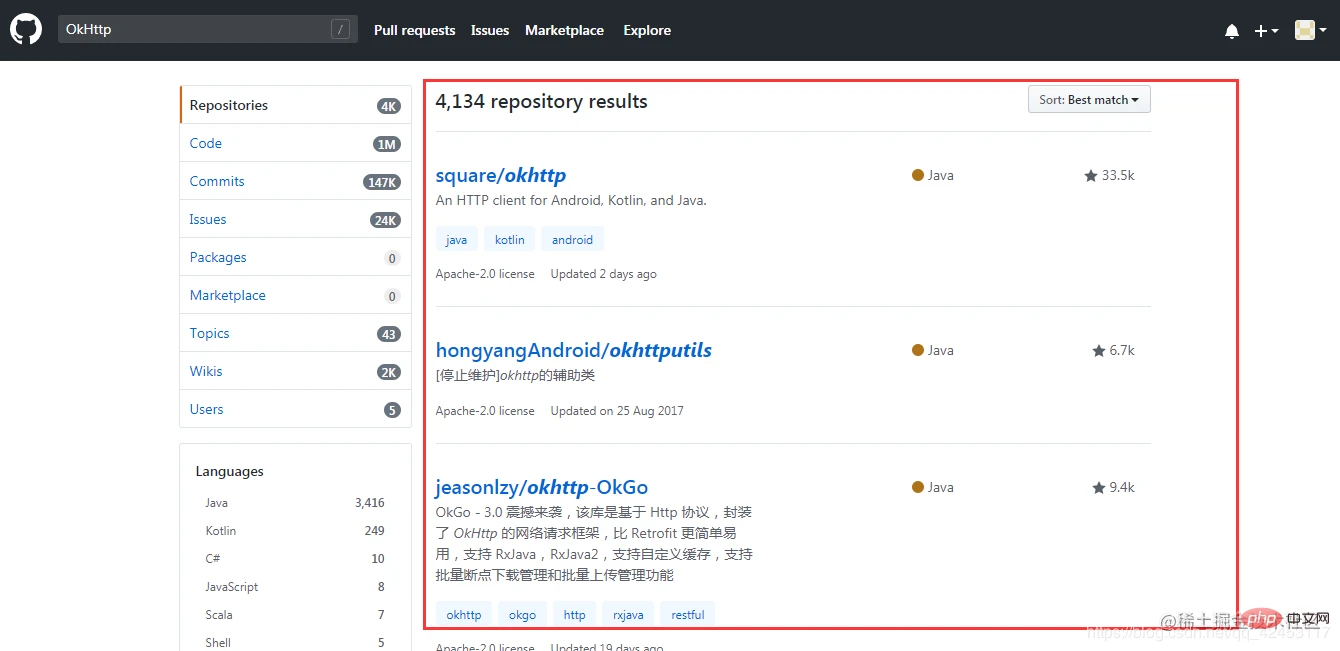Select the Code results filter
The width and height of the screenshot is (1340, 651).
pyautogui.click(x=206, y=144)
